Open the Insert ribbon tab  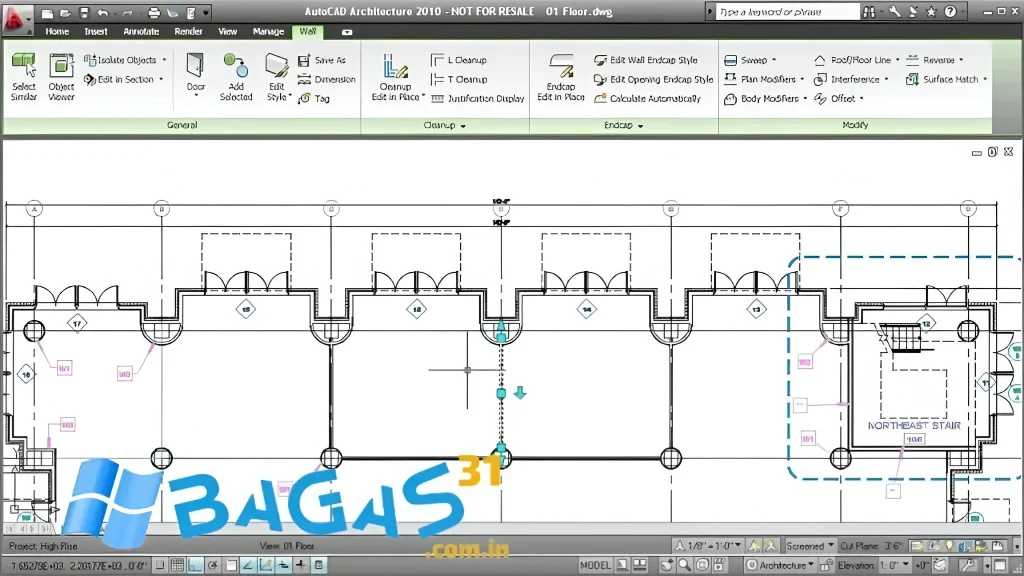[x=95, y=31]
